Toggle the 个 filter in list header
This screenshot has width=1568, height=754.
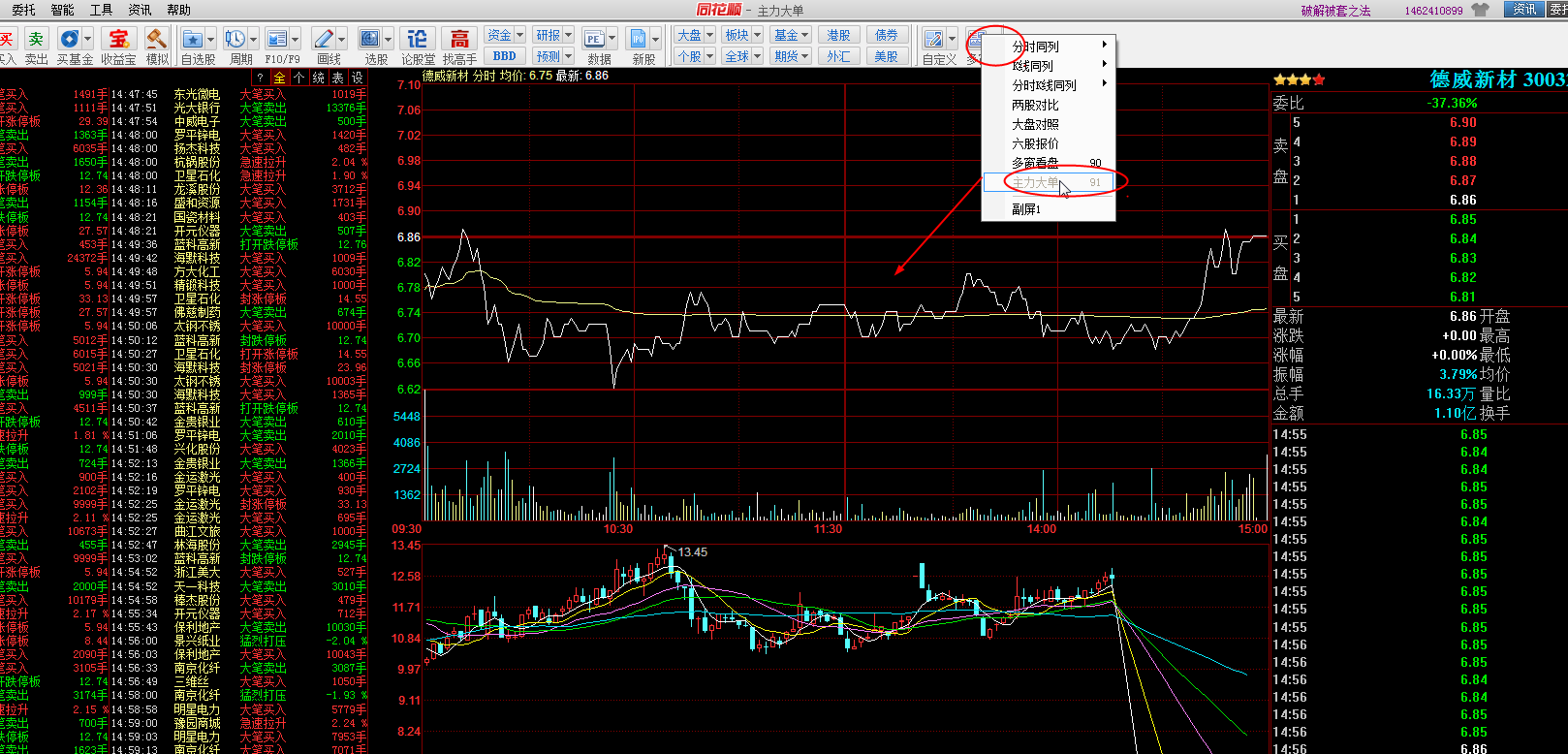298,78
